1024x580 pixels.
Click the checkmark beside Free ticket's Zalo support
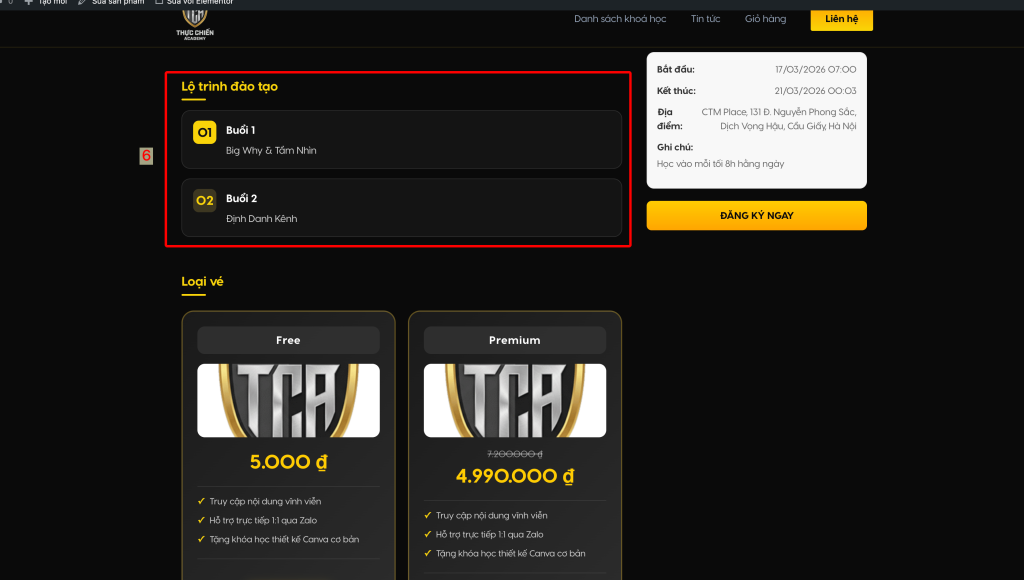point(202,521)
